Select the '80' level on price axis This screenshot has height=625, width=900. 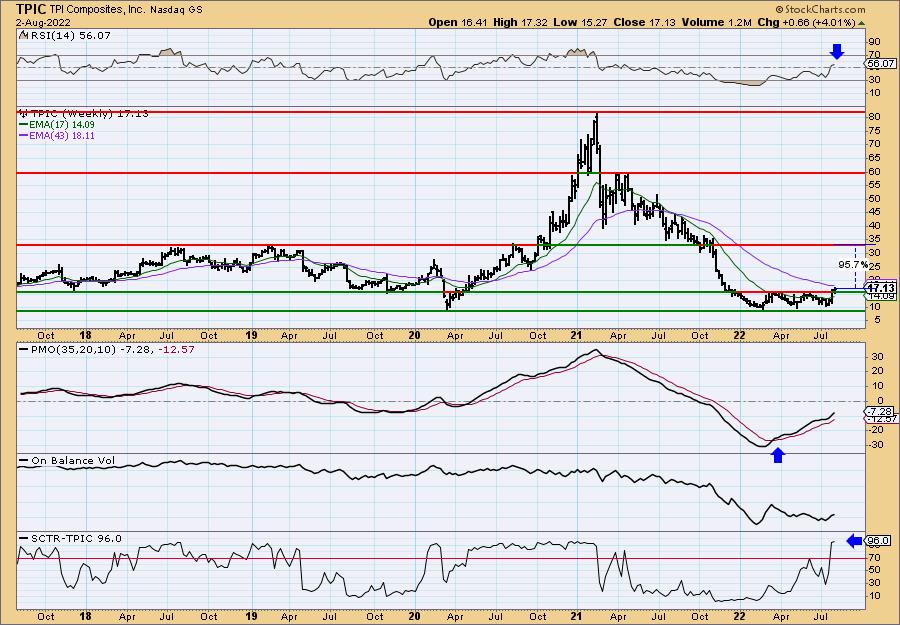[x=875, y=117]
